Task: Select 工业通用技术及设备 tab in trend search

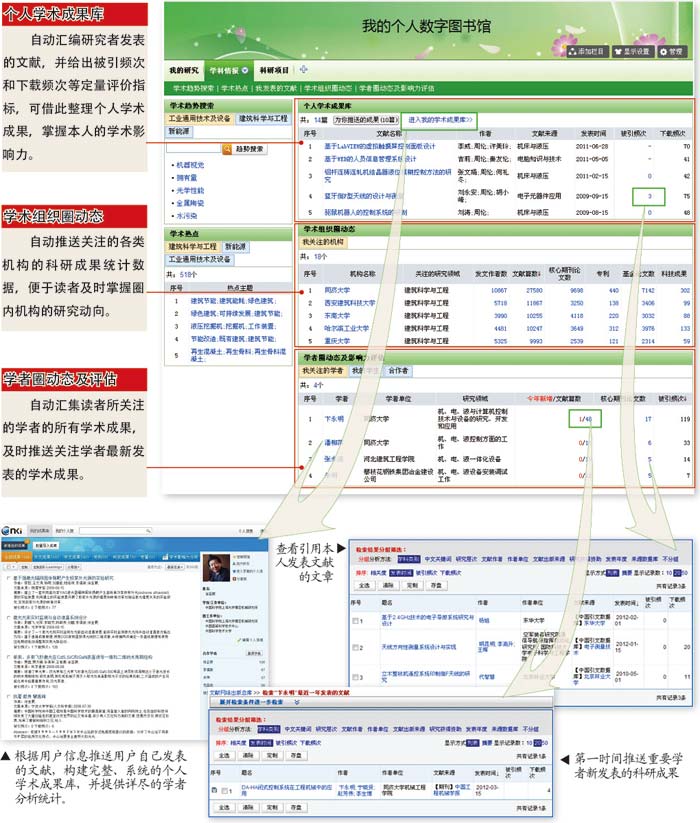Action: [x=199, y=119]
